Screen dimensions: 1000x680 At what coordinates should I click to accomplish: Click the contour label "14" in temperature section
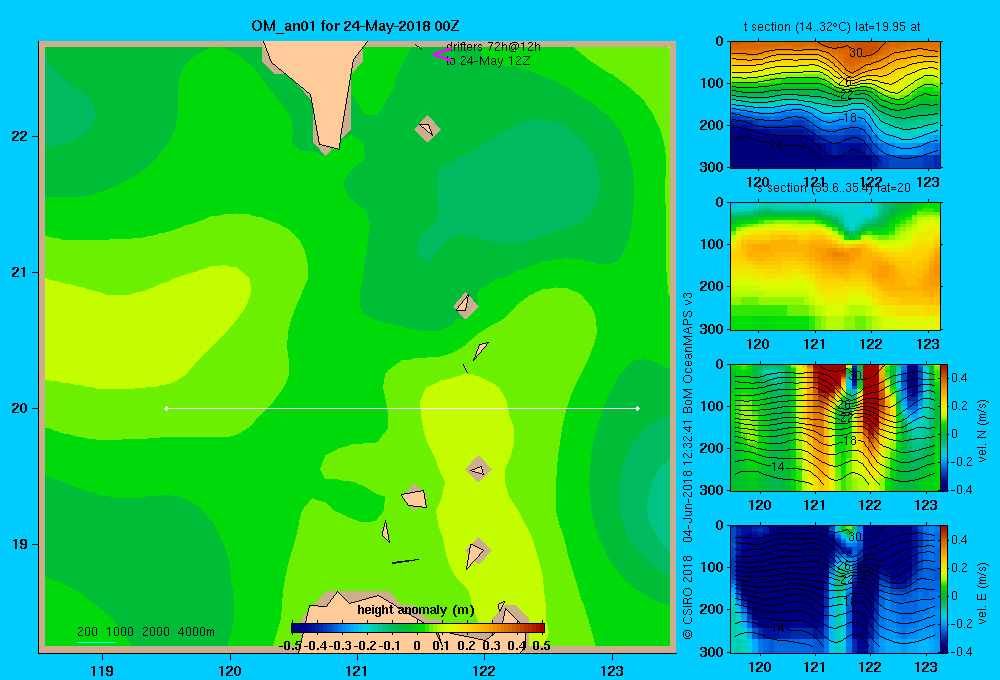pyautogui.click(x=776, y=144)
